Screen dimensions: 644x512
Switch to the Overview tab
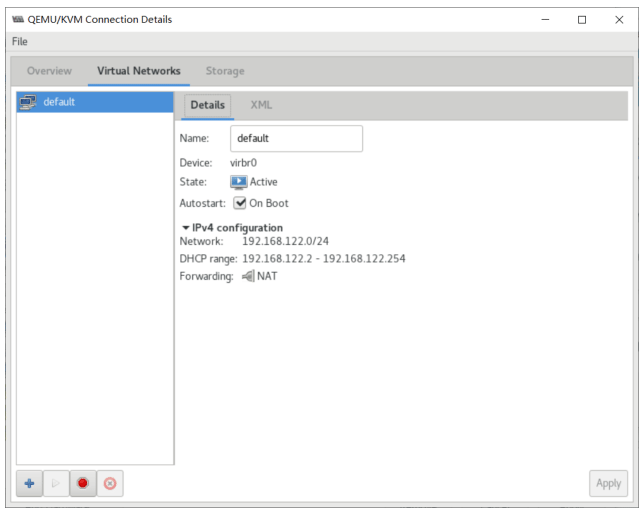tap(49, 71)
